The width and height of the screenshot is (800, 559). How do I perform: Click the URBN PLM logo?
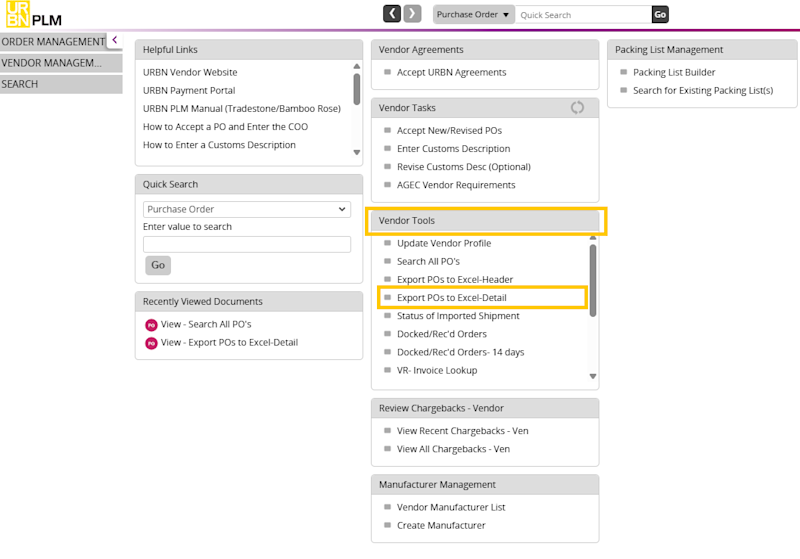tap(34, 14)
